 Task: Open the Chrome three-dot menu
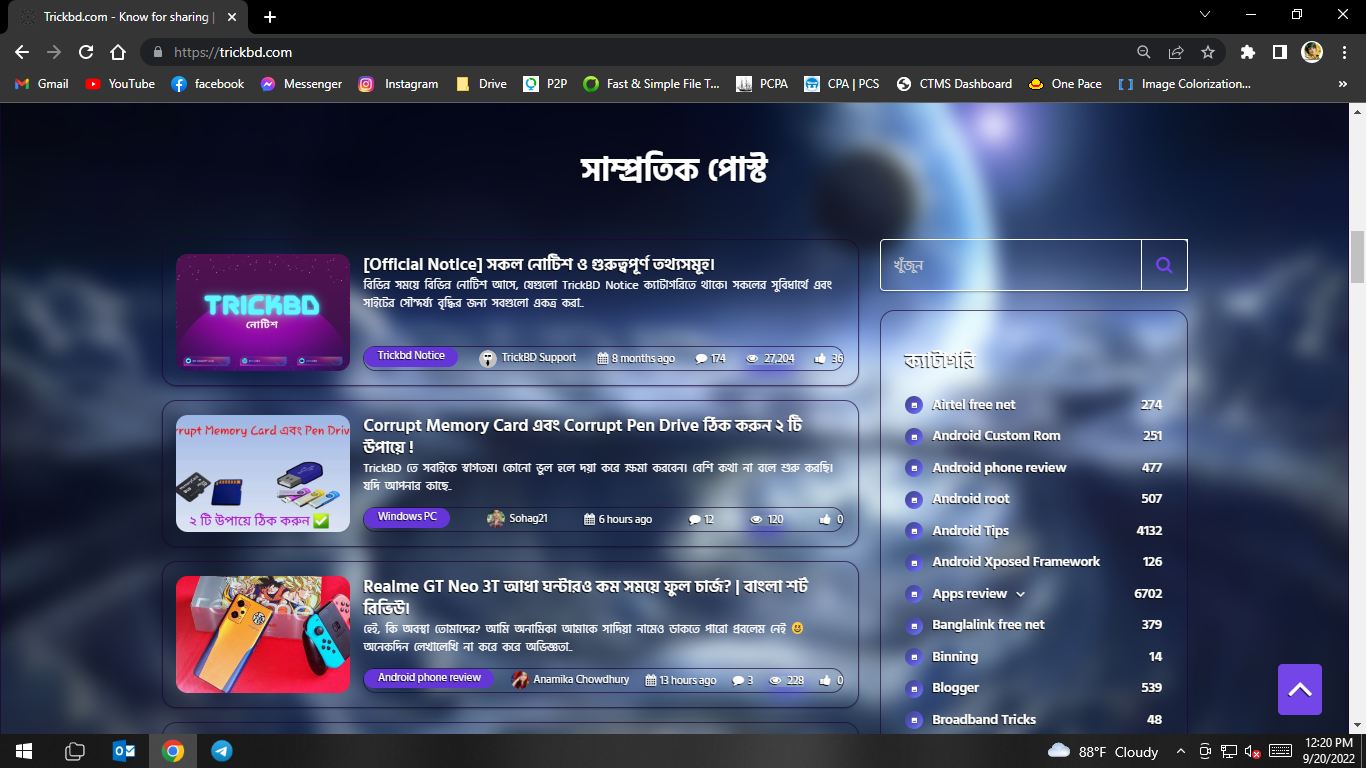[1343, 52]
